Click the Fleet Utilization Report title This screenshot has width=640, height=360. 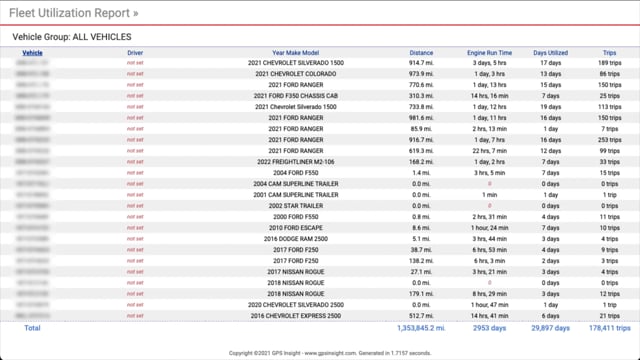point(73,13)
